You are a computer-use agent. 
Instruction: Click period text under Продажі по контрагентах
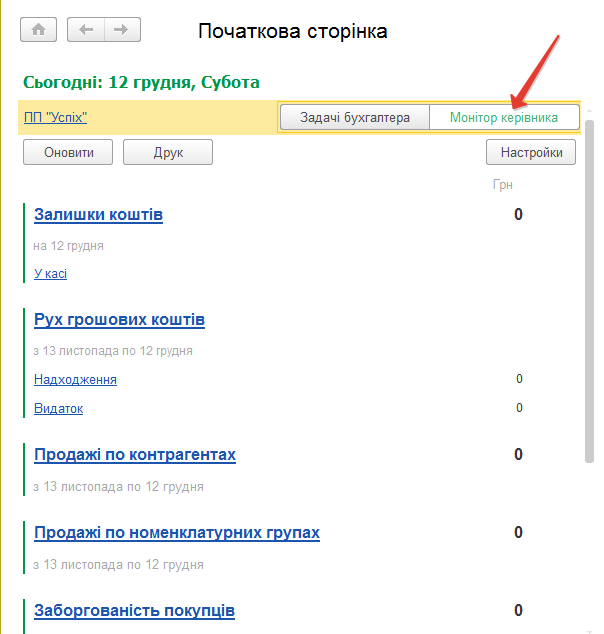point(118,486)
